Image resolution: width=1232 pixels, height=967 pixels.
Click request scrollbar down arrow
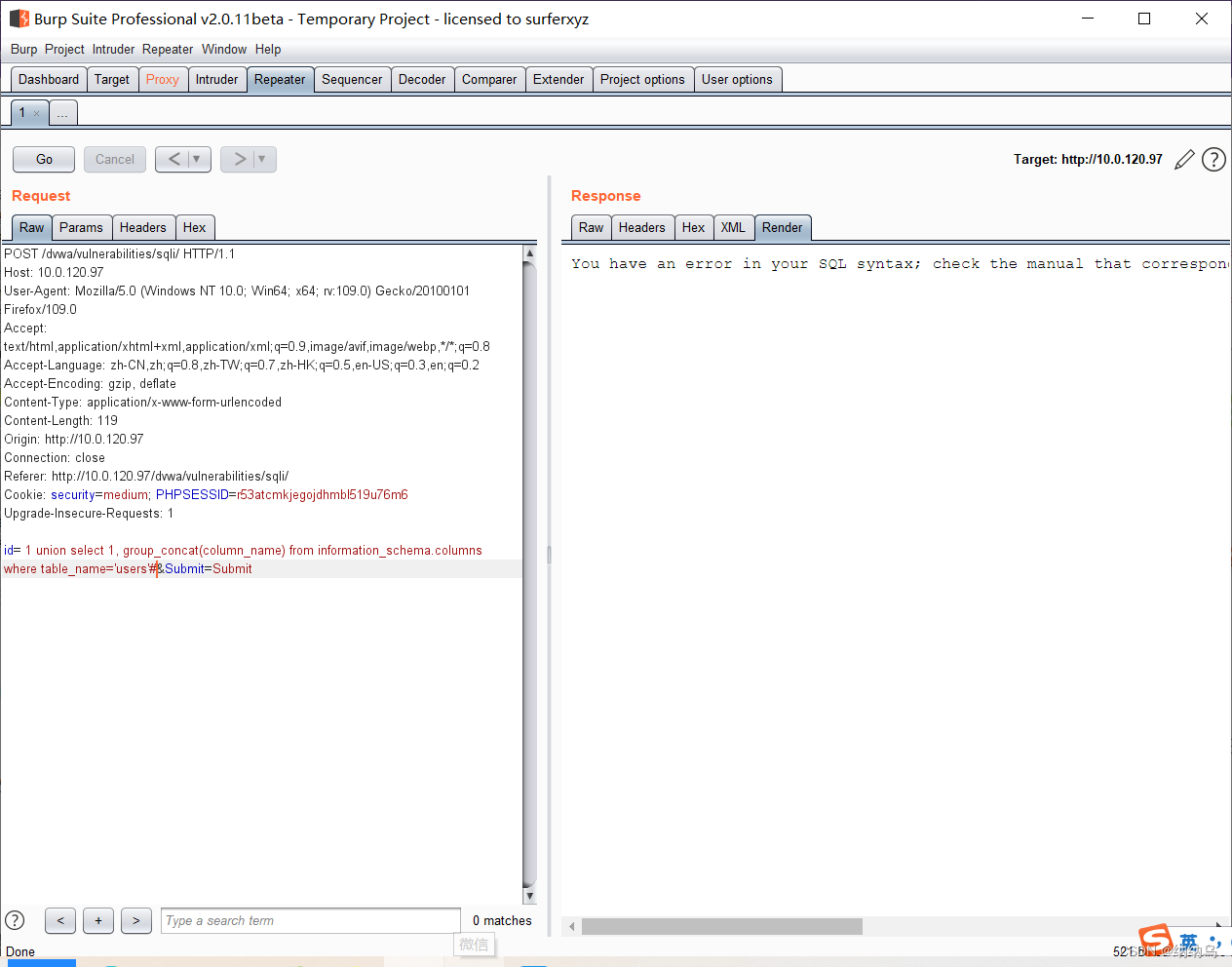530,896
